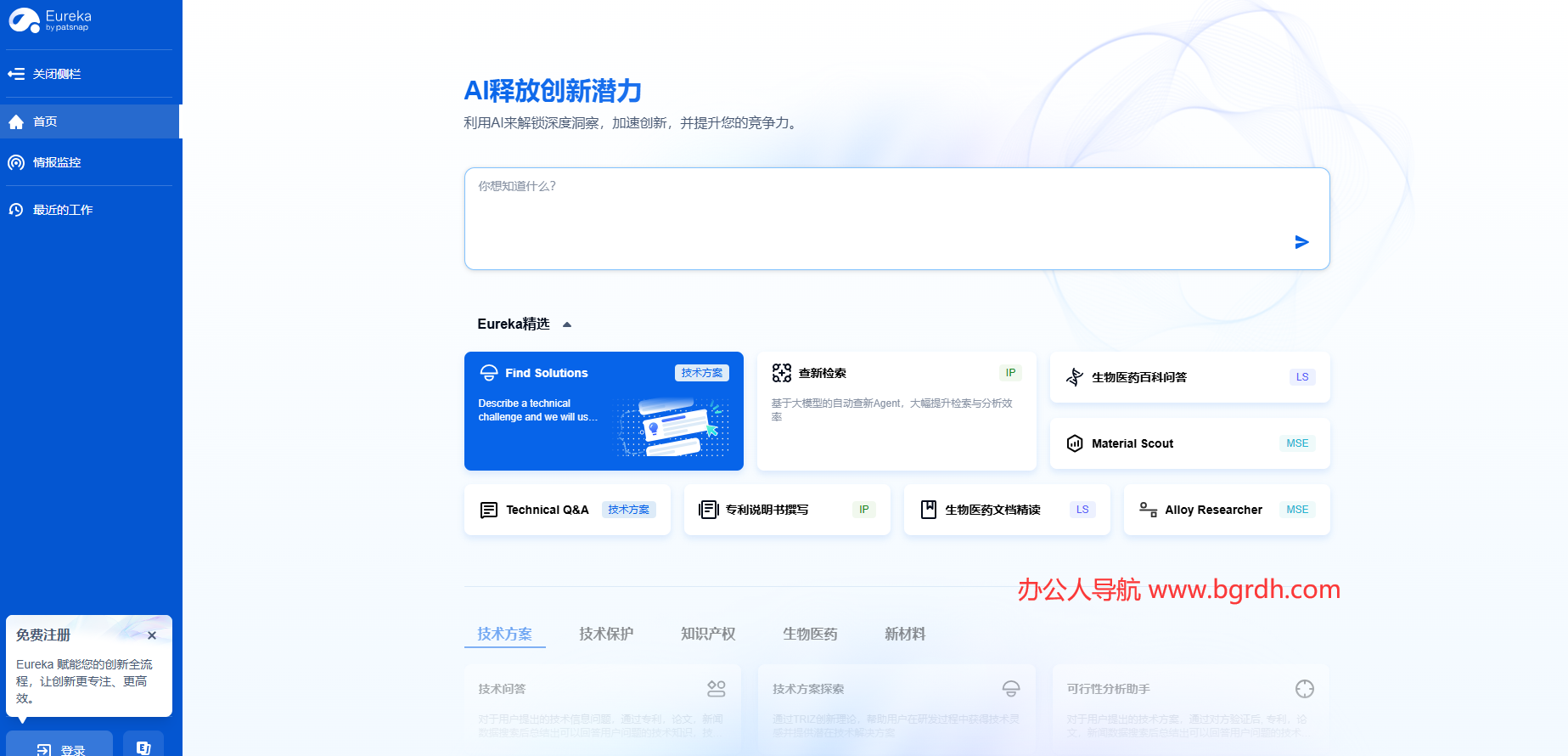
Task: Select the 知识产权 tab
Action: [708, 634]
